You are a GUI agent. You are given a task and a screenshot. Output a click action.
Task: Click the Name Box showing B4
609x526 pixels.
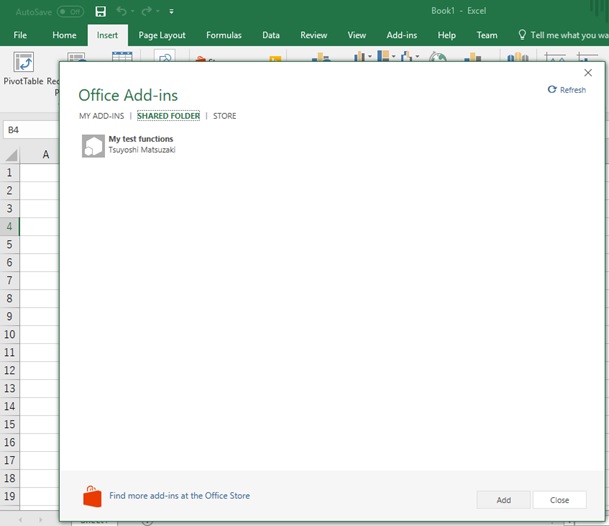[x=31, y=130]
